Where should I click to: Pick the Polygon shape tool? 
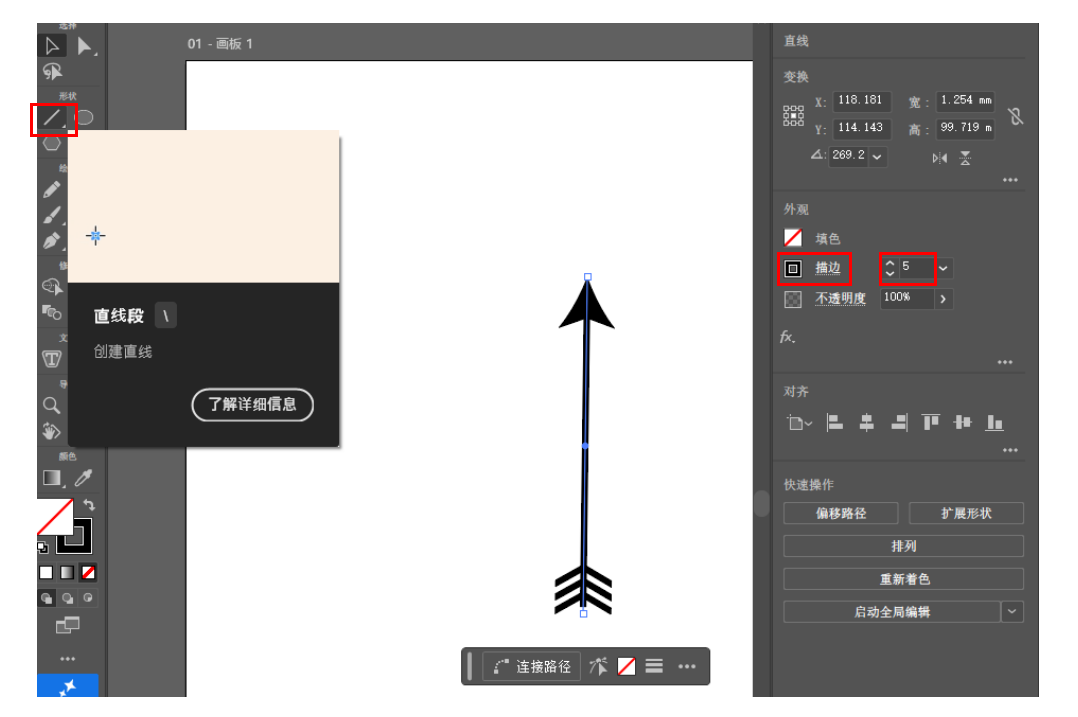pyautogui.click(x=52, y=144)
